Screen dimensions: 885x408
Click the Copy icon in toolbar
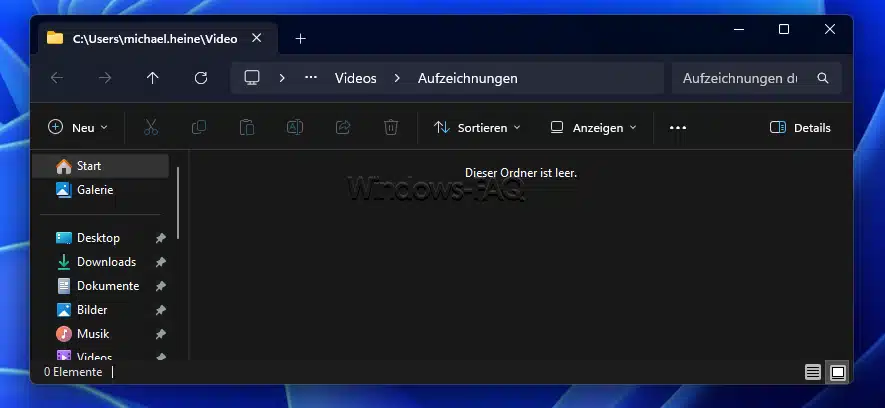pyautogui.click(x=199, y=128)
